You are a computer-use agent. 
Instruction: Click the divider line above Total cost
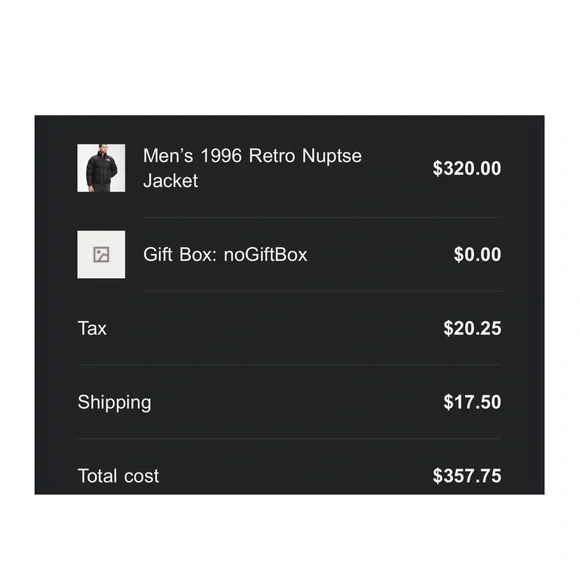[289, 439]
